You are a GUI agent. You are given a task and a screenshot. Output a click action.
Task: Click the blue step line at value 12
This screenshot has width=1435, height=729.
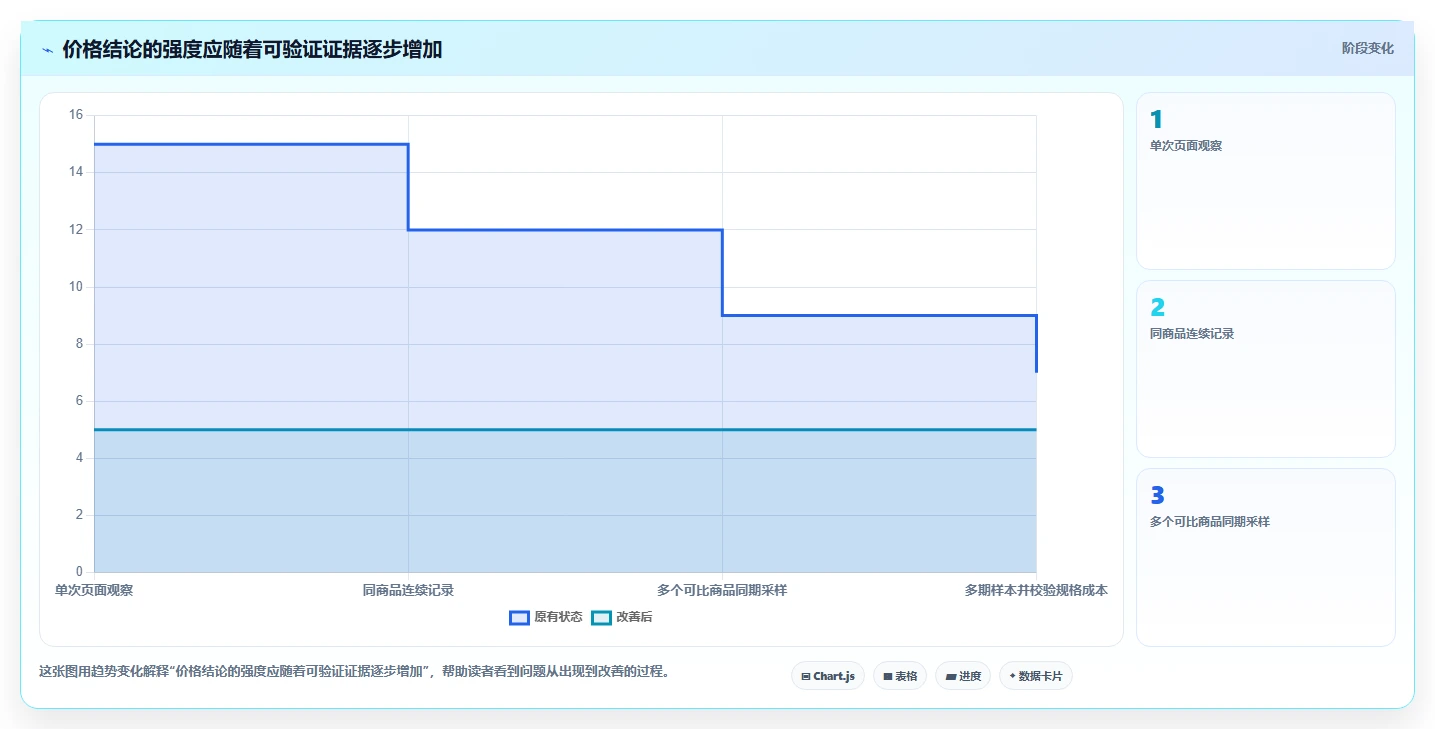click(x=565, y=230)
